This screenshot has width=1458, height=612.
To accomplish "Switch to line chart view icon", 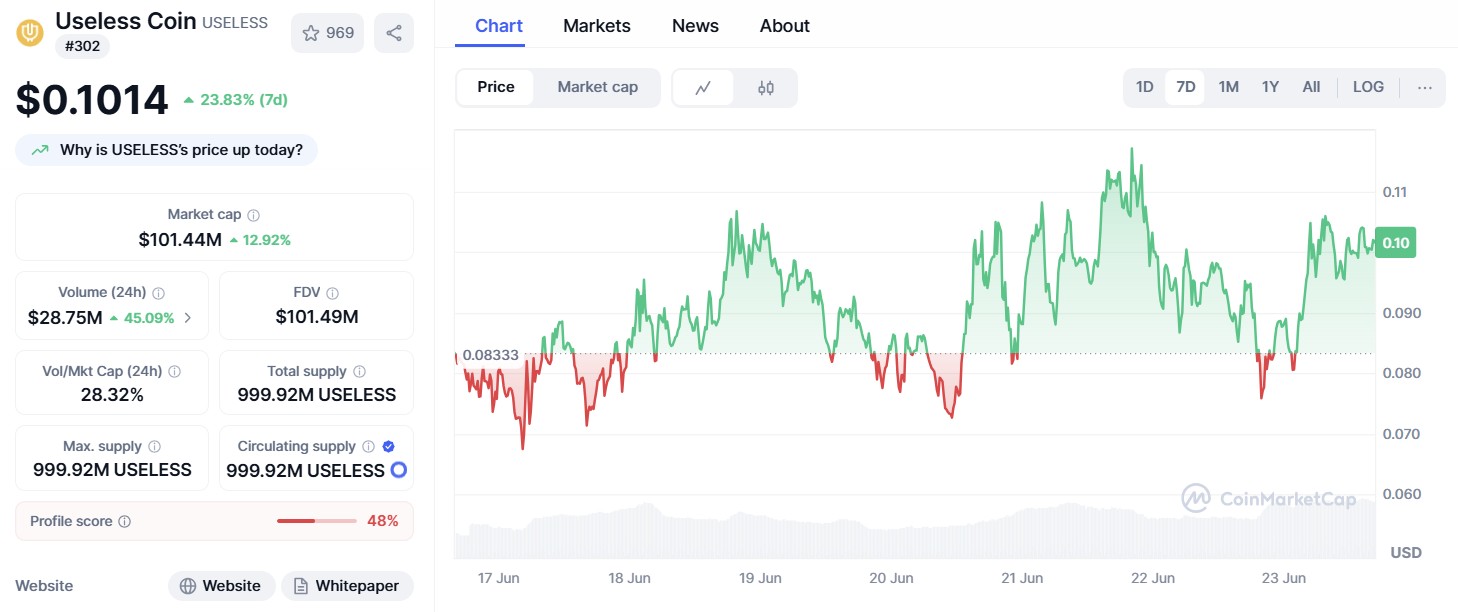I will tap(703, 88).
